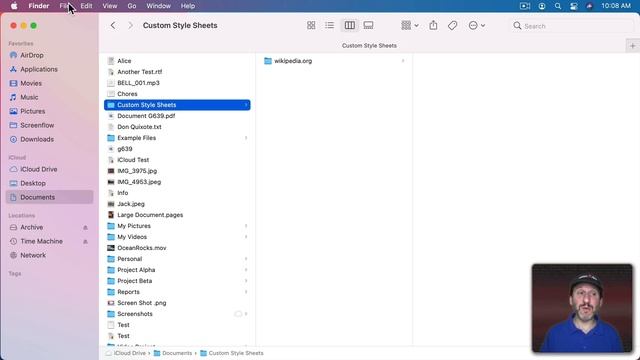Open the View menu

109,6
